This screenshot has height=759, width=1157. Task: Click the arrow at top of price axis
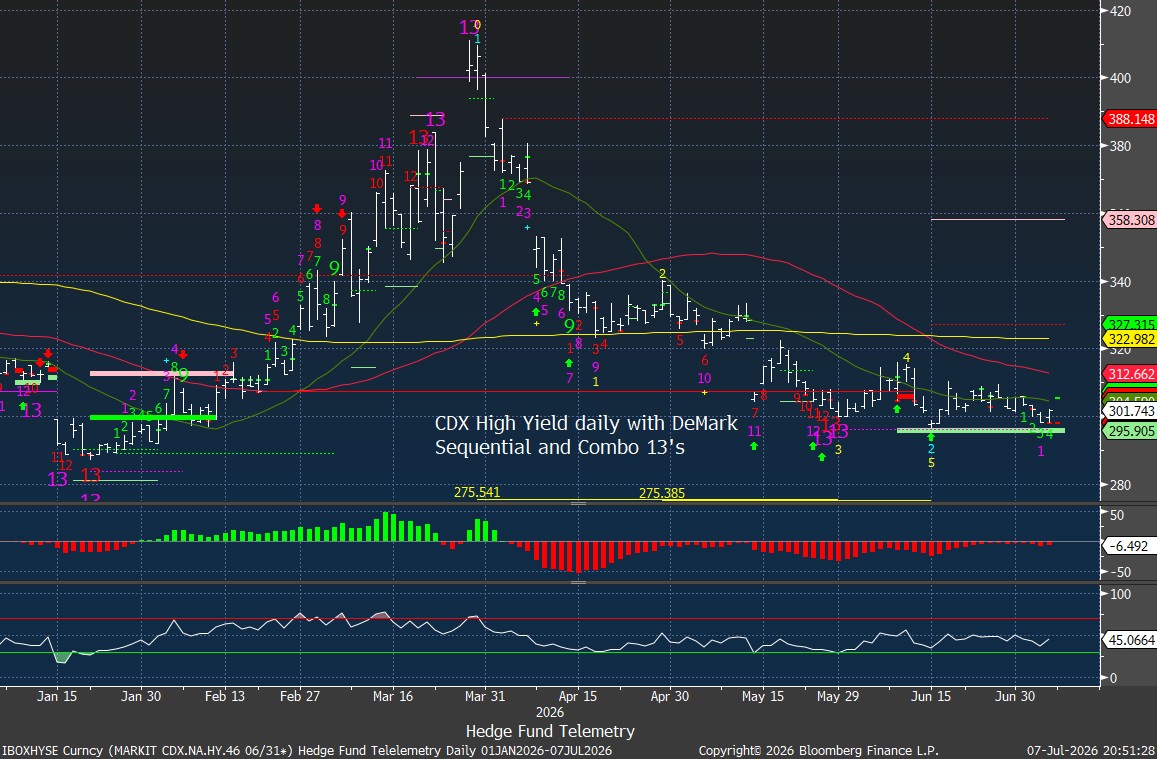click(1105, 10)
